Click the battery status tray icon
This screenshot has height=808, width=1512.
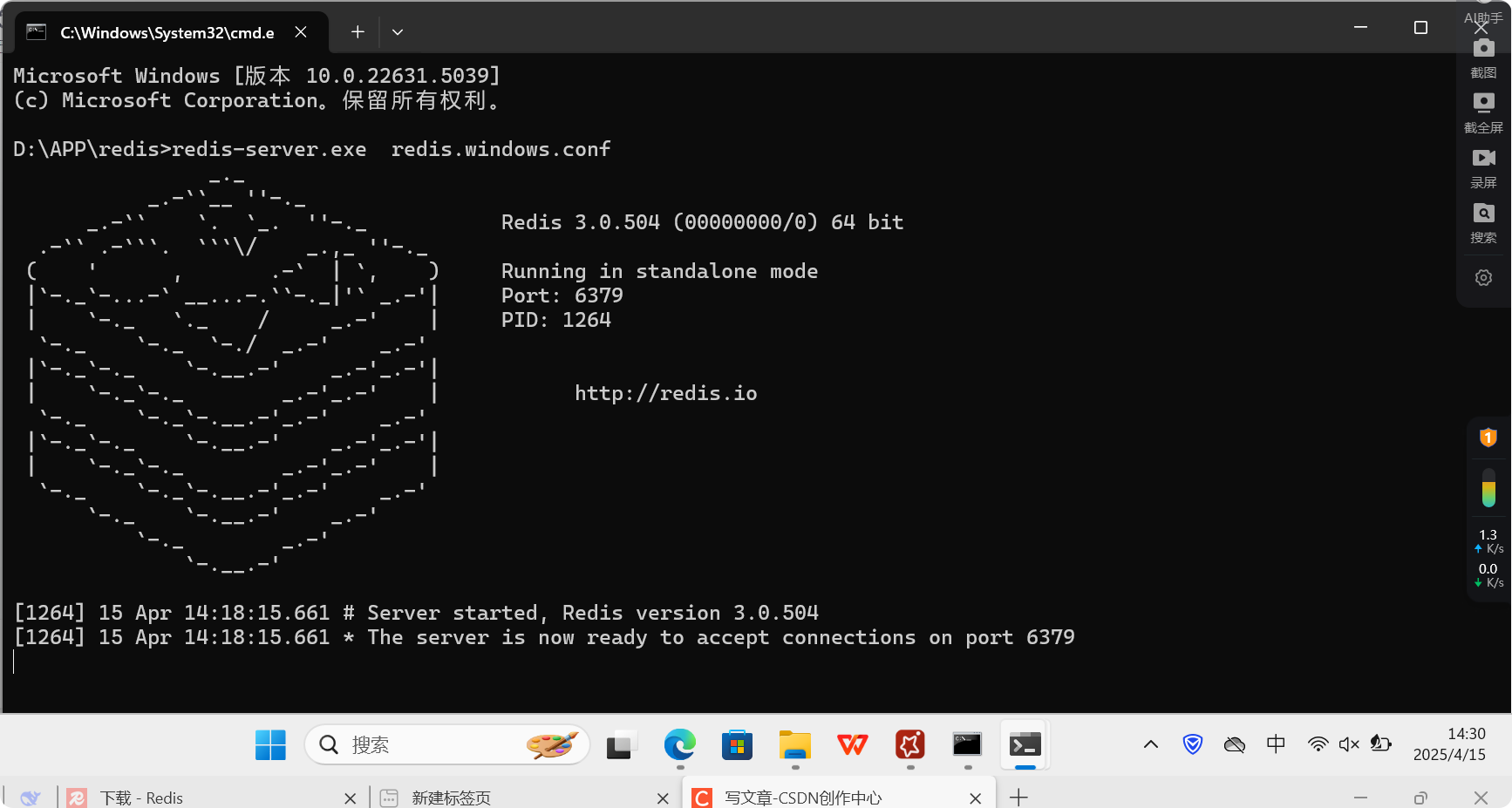[x=1381, y=744]
